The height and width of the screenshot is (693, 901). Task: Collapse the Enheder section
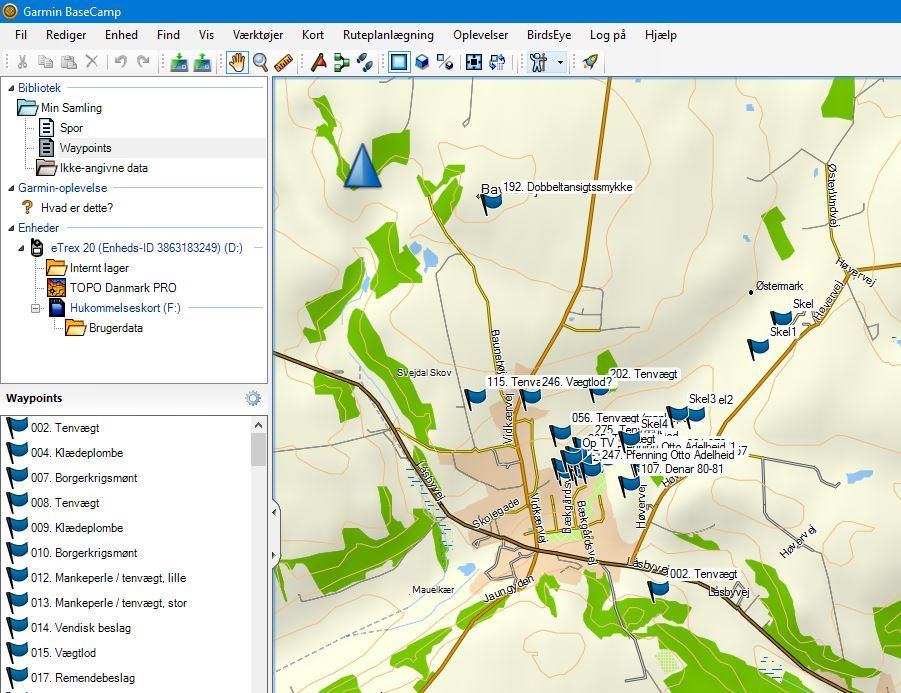coord(11,228)
